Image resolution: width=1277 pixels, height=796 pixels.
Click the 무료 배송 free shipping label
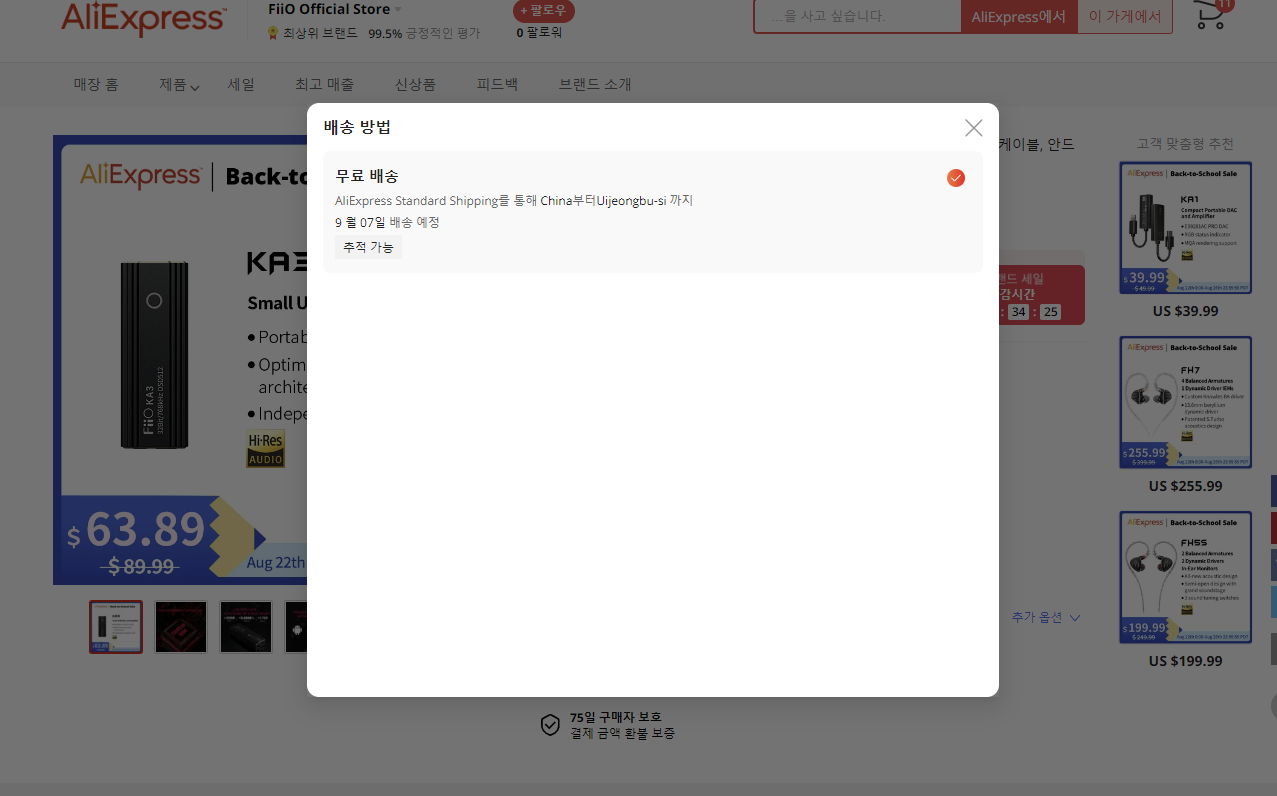click(x=367, y=176)
